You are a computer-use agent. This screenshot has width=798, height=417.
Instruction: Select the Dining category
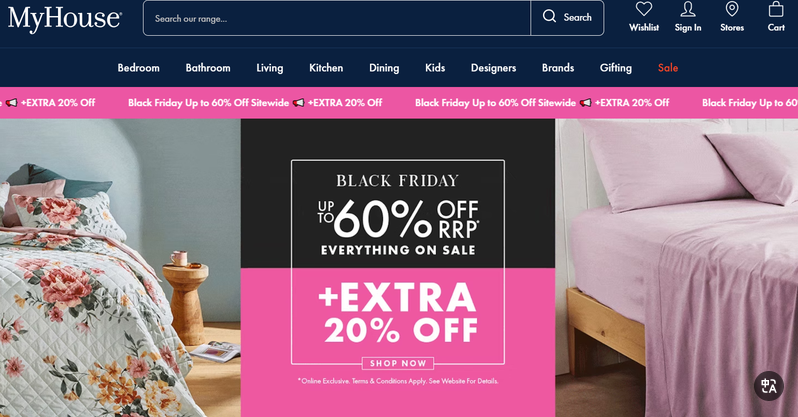pyautogui.click(x=384, y=68)
